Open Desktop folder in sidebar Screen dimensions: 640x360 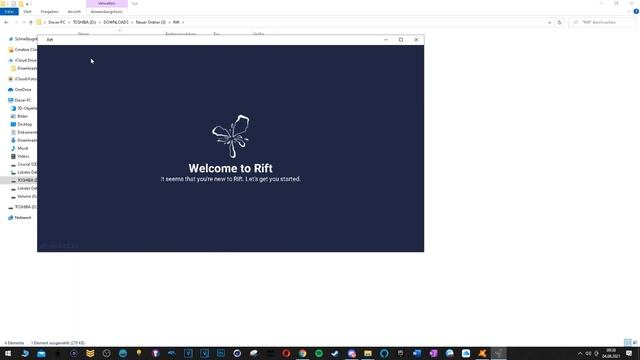pos(21,124)
